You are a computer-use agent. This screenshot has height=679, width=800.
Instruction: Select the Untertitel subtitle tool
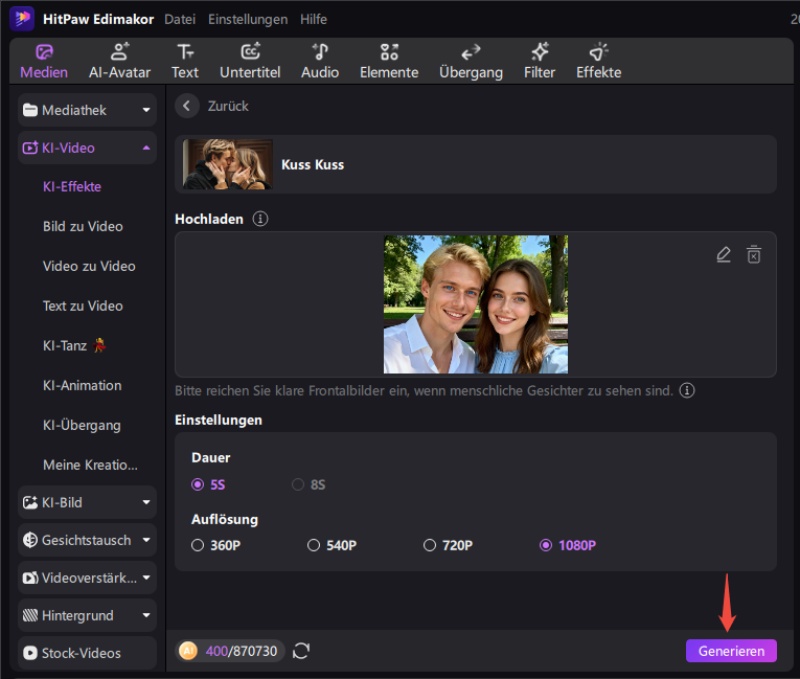coord(250,61)
